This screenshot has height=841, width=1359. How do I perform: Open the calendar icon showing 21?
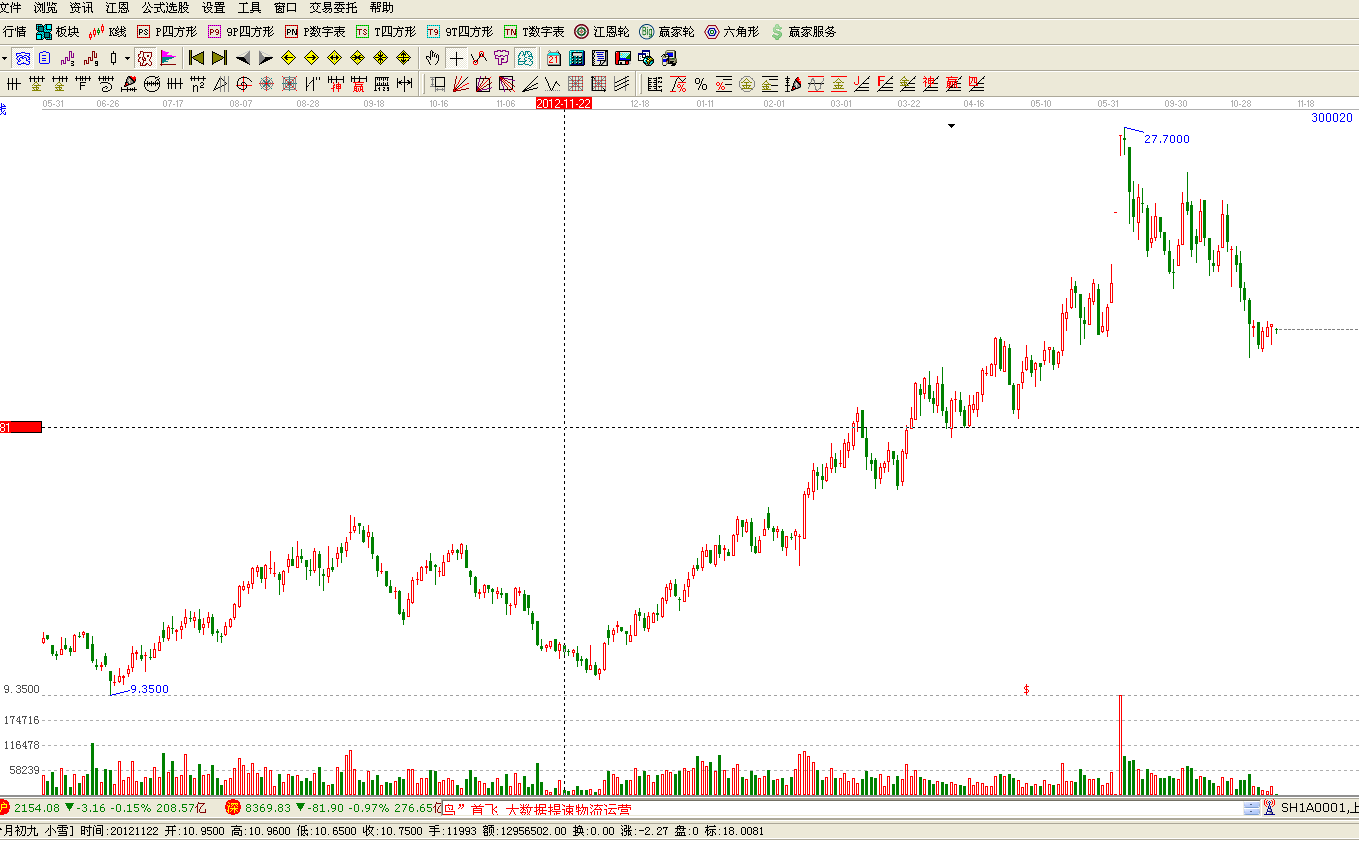click(553, 58)
